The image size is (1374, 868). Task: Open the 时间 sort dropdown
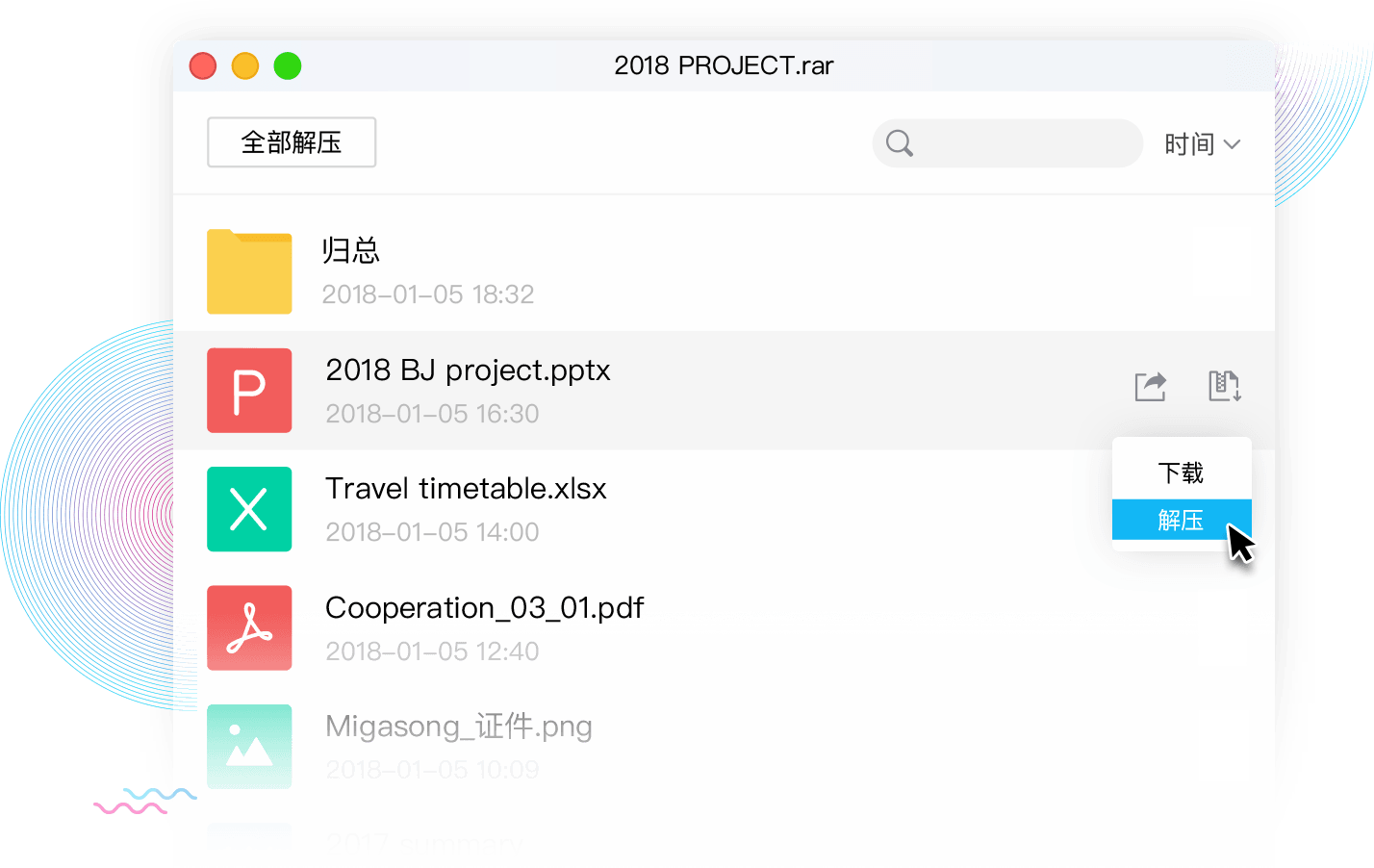(1190, 144)
